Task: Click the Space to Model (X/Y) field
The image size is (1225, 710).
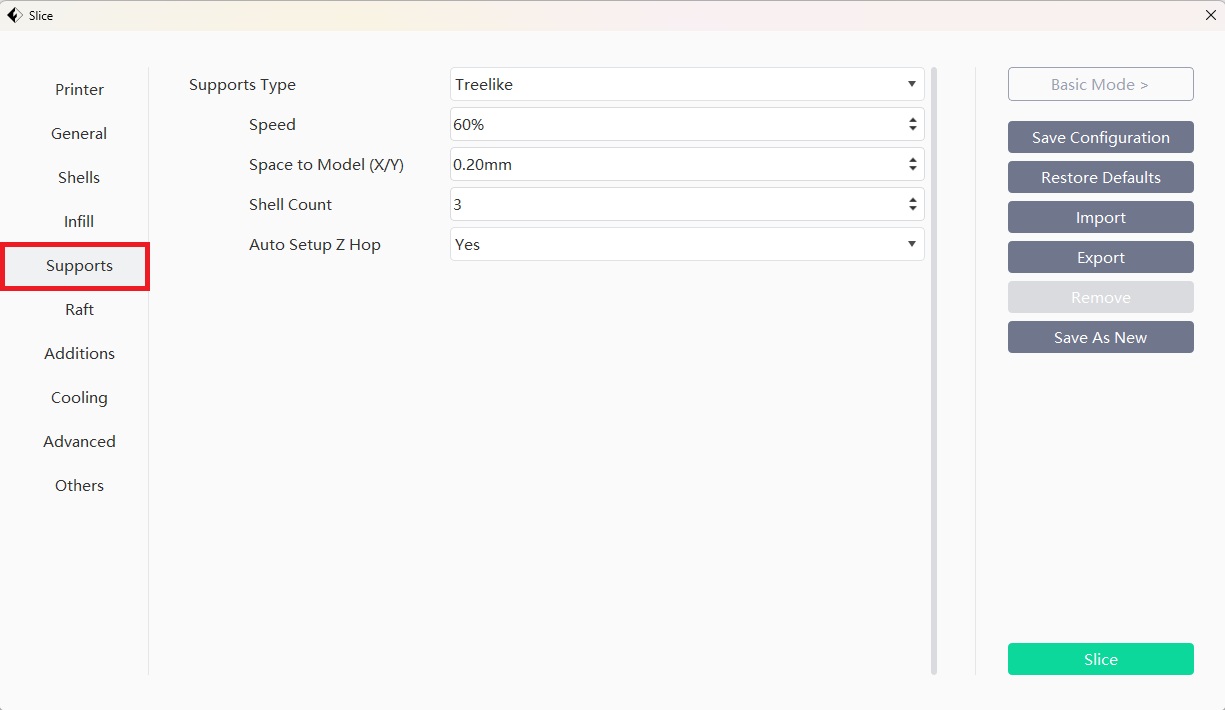Action: click(676, 165)
